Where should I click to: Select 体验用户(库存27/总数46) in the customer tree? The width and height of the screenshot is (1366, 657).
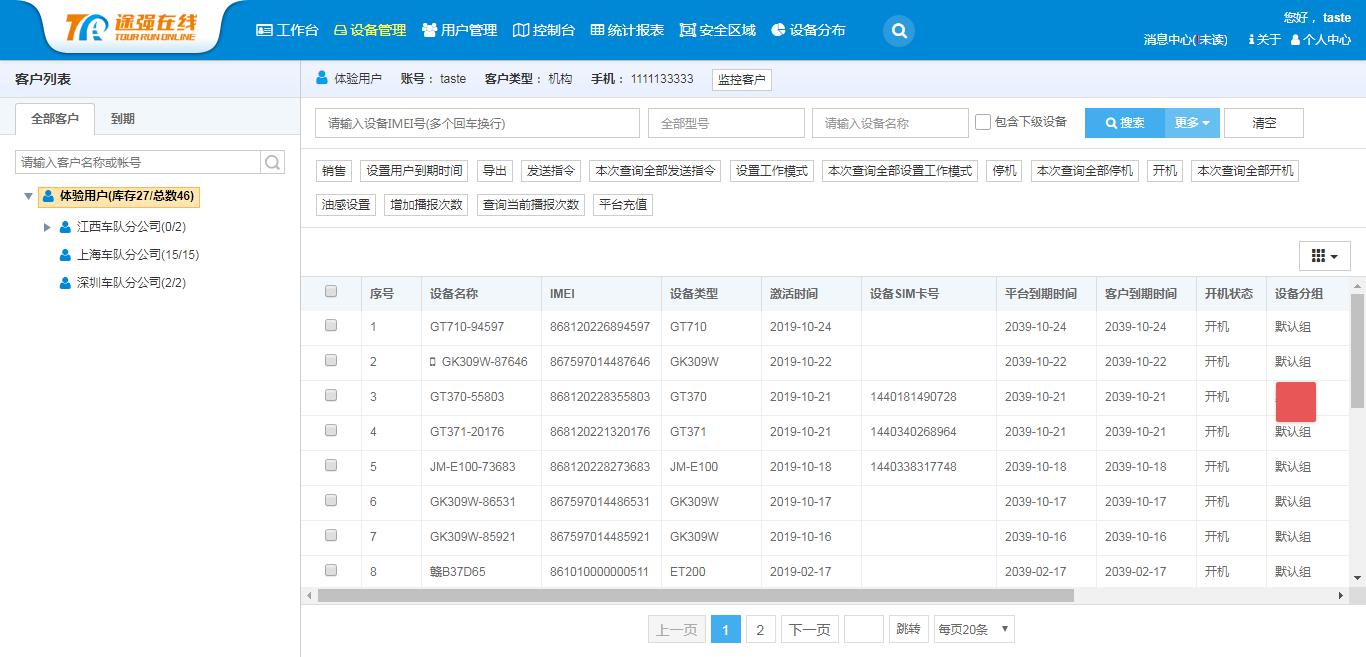[118, 196]
